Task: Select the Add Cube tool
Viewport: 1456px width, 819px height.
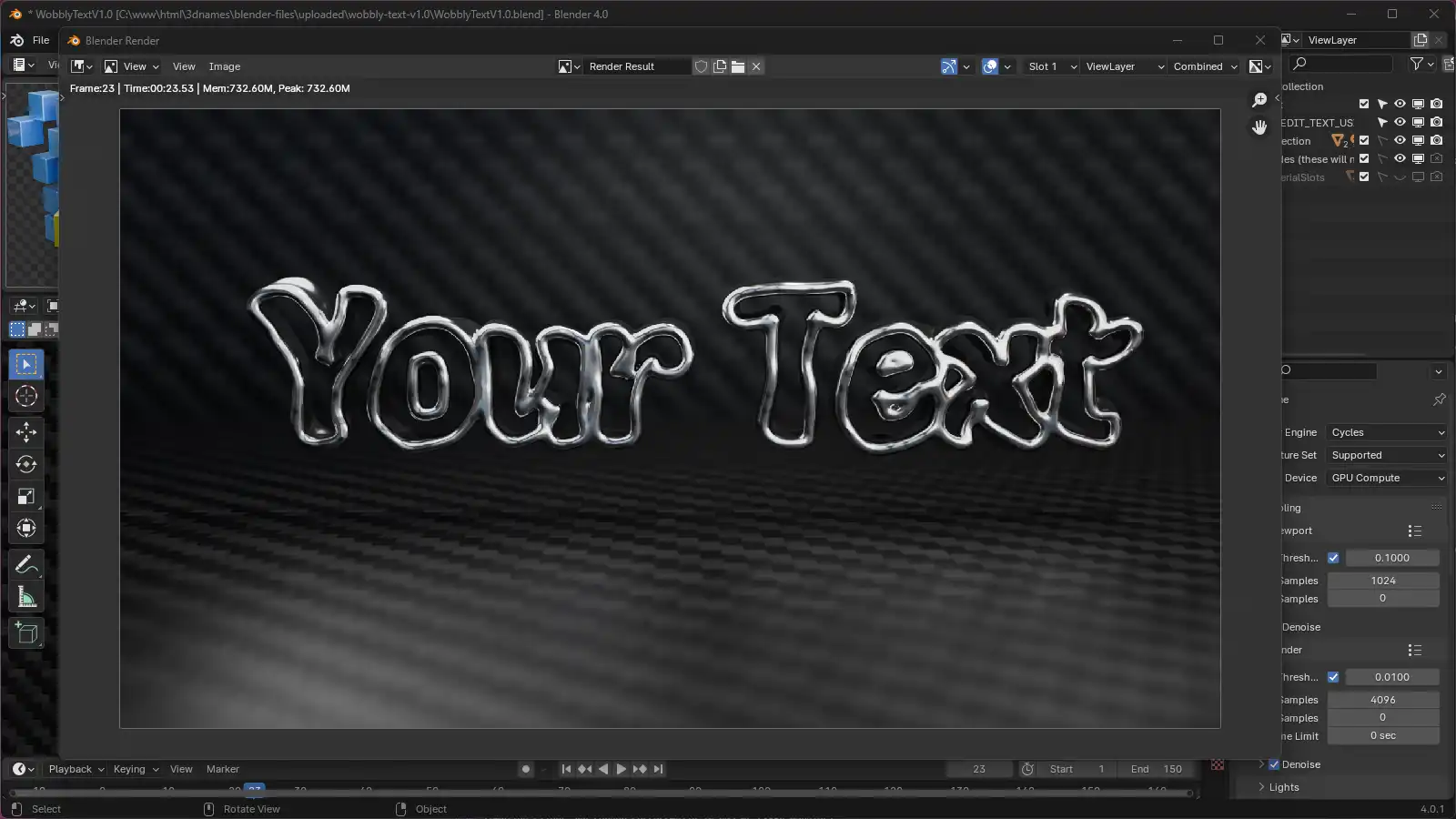Action: pyautogui.click(x=26, y=632)
